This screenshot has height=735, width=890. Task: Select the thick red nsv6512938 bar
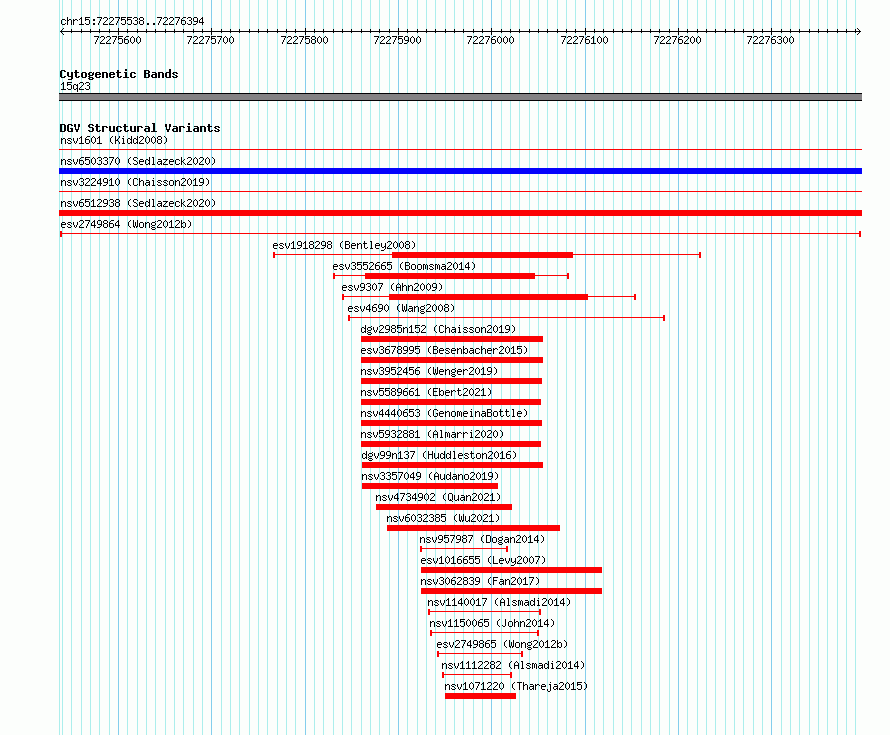point(460,213)
